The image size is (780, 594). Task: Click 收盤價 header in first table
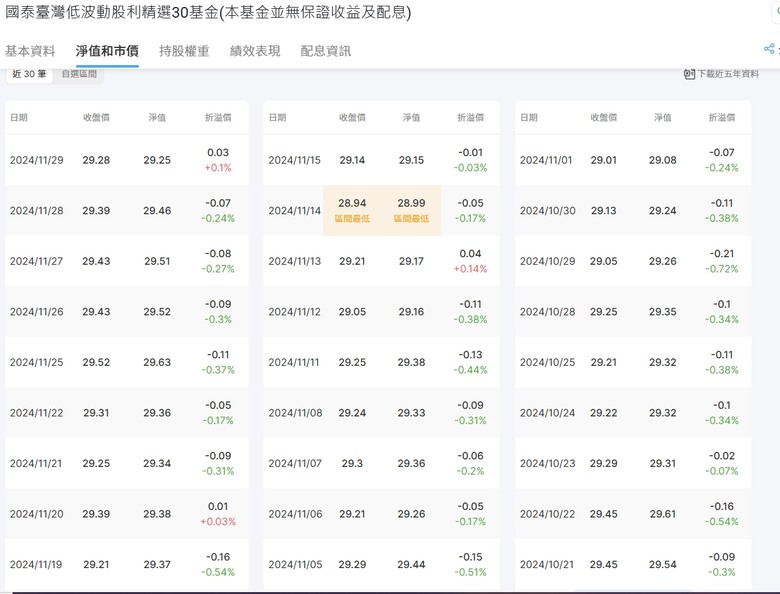tap(96, 117)
